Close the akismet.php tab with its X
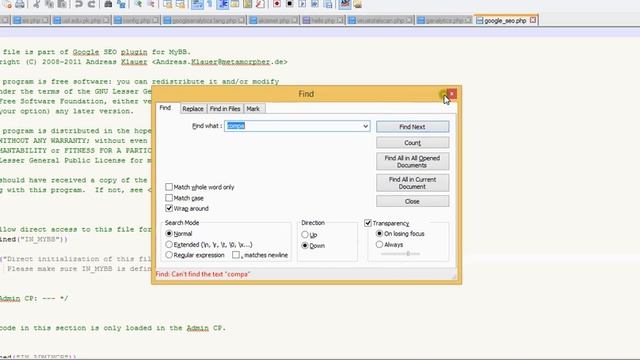This screenshot has width=640, height=360. (294, 20)
